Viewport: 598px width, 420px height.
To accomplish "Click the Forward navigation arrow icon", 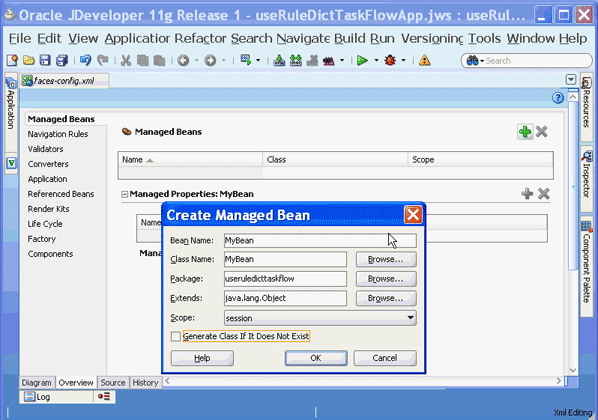I will [x=210, y=60].
